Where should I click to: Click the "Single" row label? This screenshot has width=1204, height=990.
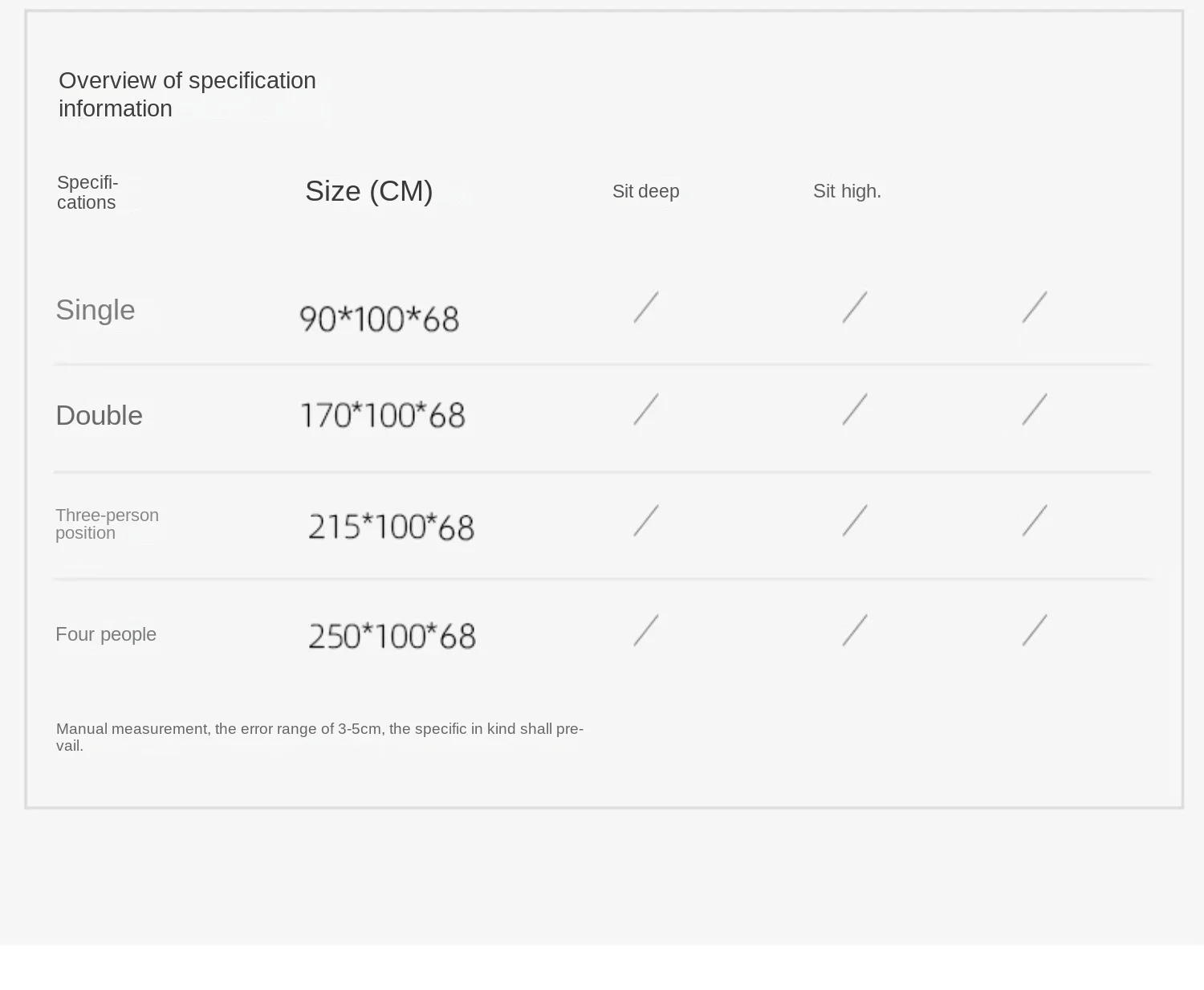(96, 310)
